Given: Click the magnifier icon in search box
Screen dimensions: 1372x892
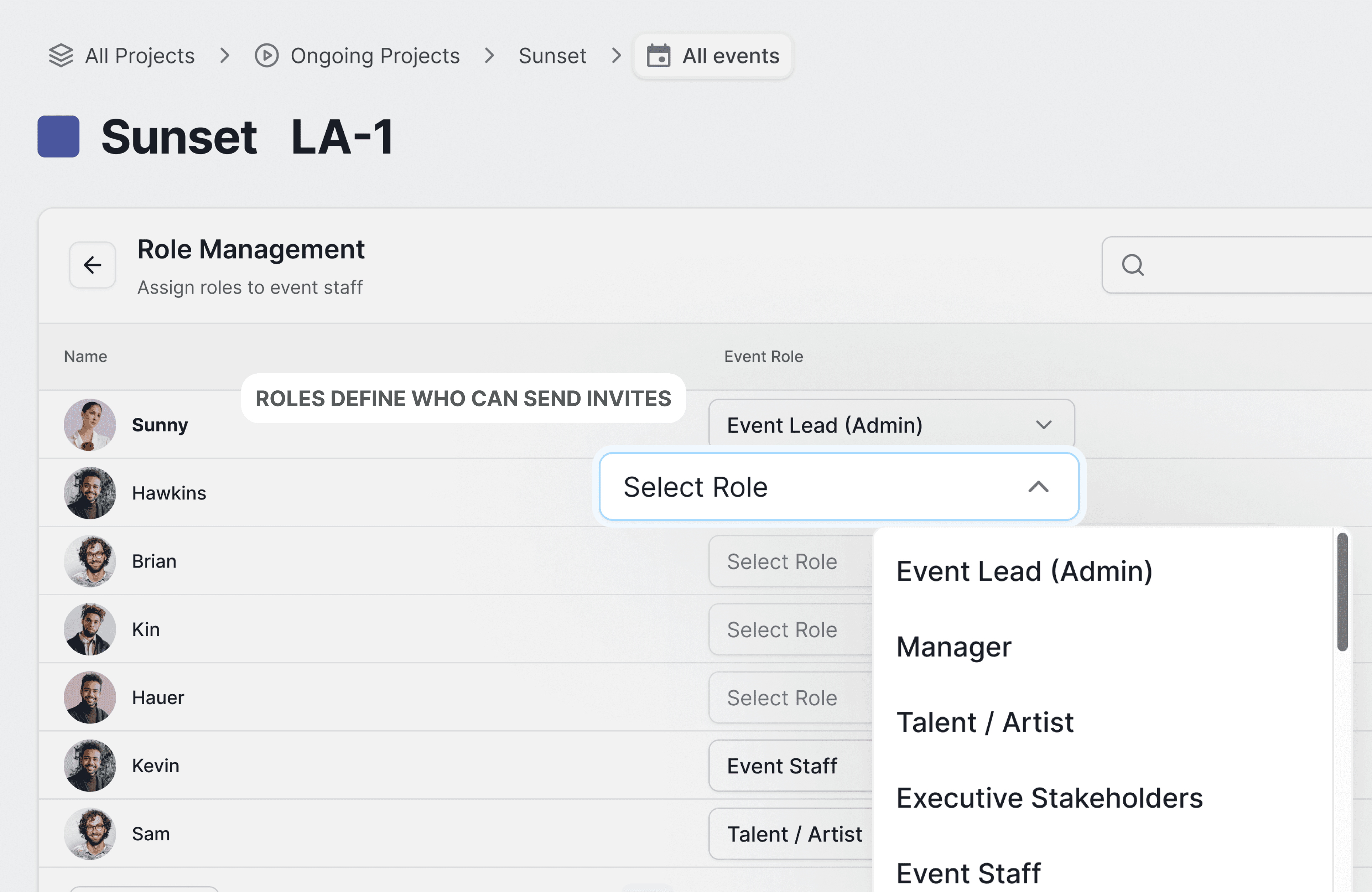Looking at the screenshot, I should pos(1132,265).
